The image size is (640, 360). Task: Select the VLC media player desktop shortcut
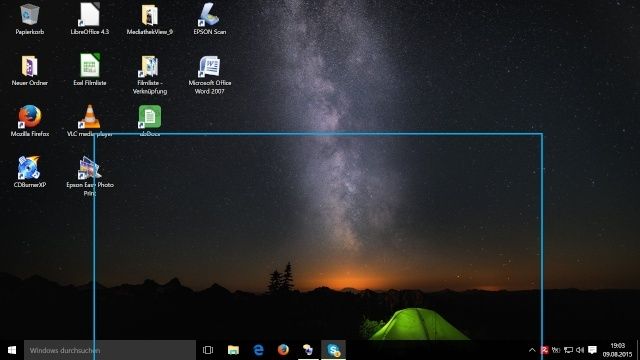tap(89, 117)
